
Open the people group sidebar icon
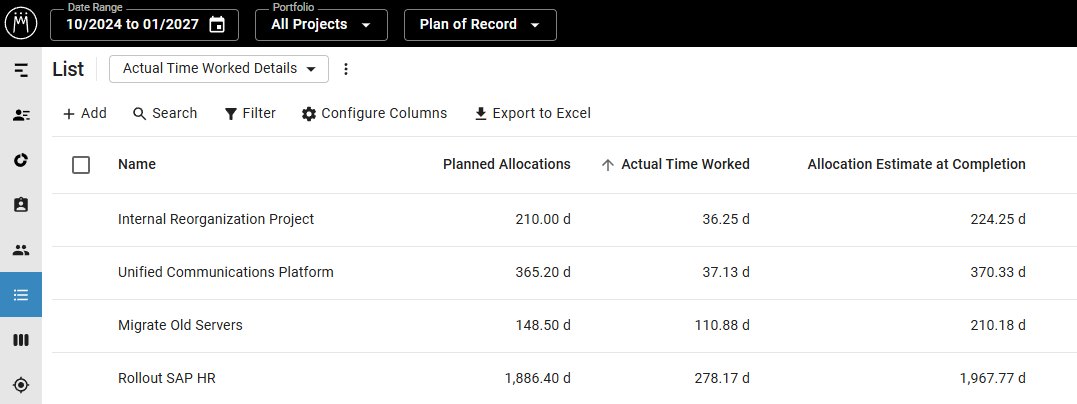tap(21, 250)
